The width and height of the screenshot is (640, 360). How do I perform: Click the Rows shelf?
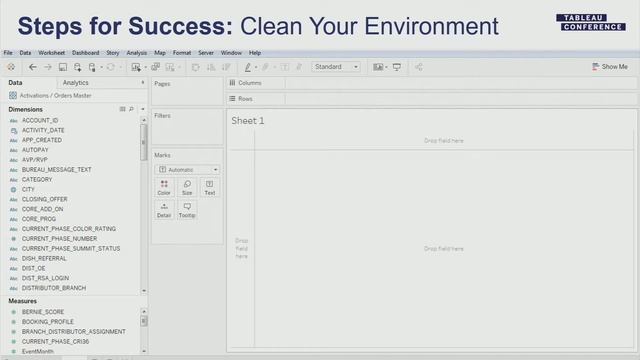[x=431, y=99]
